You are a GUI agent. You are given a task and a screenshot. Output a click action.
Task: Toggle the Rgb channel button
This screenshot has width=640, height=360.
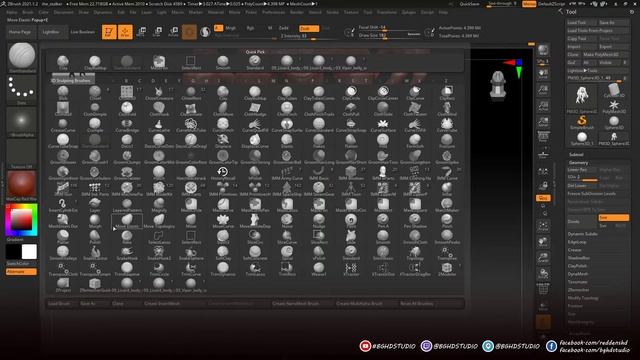point(251,28)
